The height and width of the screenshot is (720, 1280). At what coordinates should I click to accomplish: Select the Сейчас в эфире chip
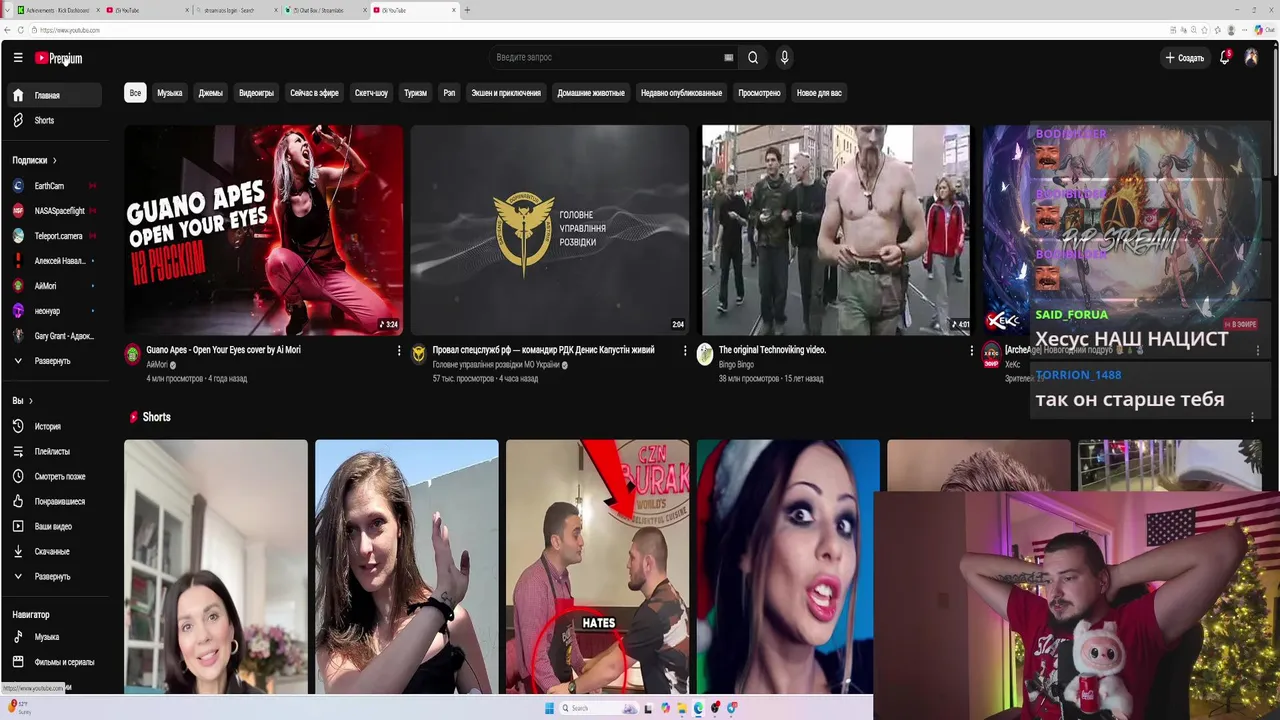pyautogui.click(x=314, y=93)
